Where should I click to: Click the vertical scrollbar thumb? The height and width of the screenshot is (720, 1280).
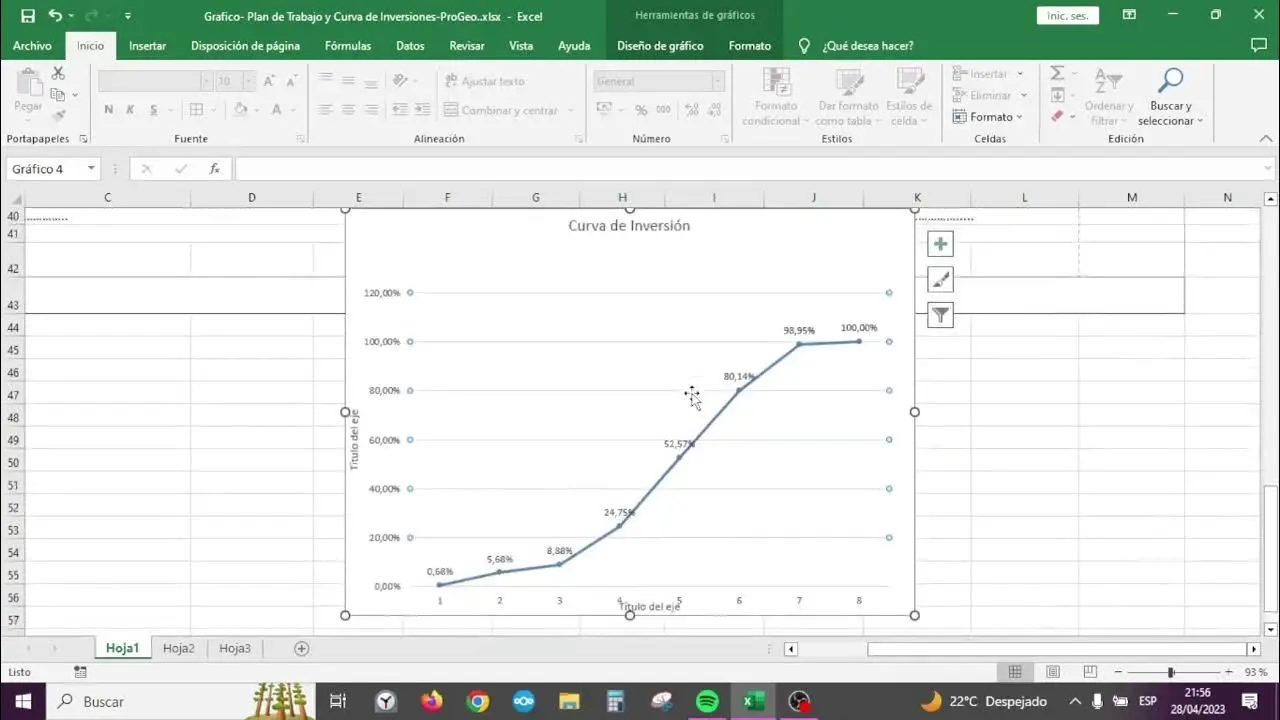click(1271, 548)
